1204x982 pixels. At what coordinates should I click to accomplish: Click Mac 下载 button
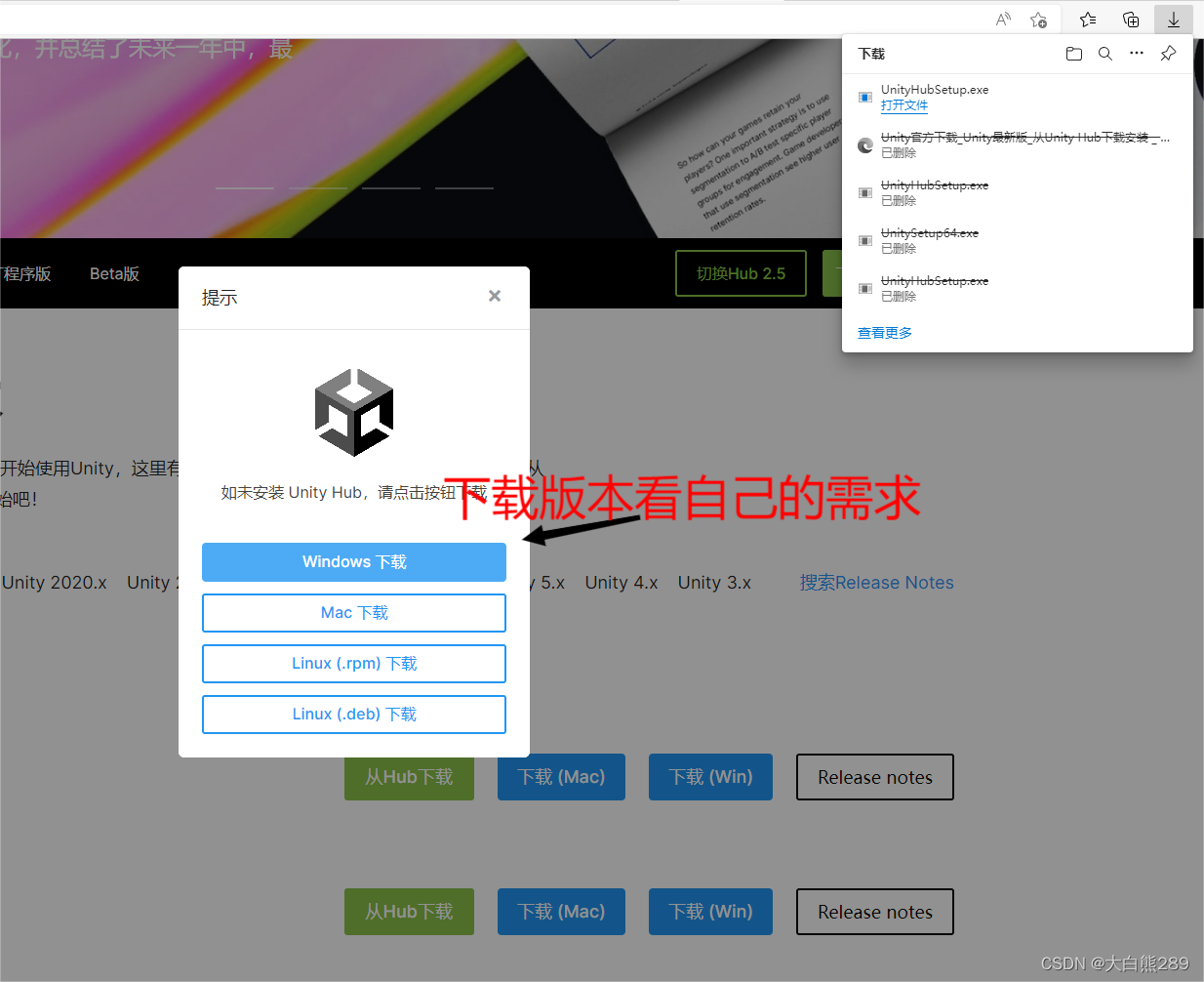pos(354,613)
